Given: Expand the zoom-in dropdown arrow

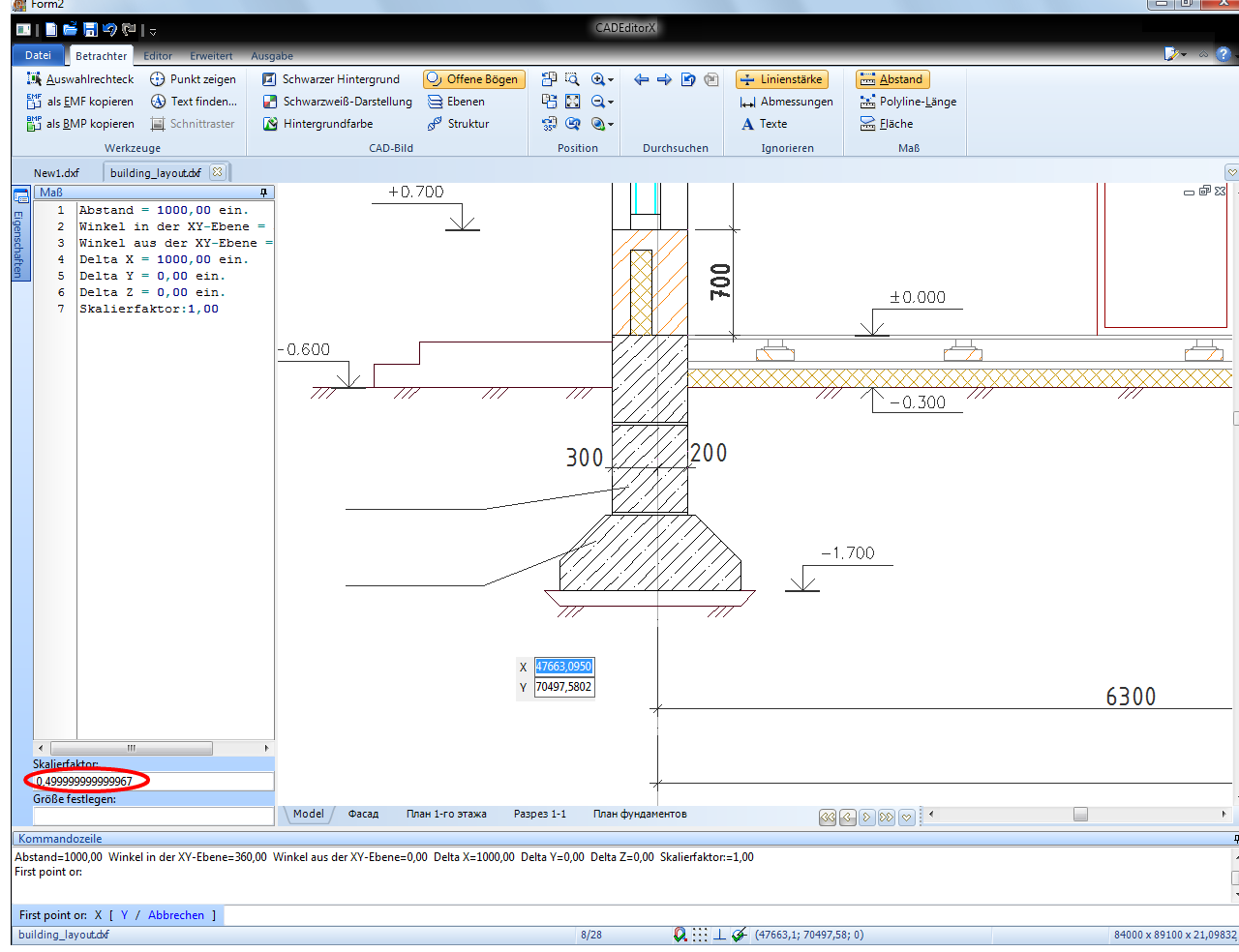Looking at the screenshot, I should click(611, 80).
